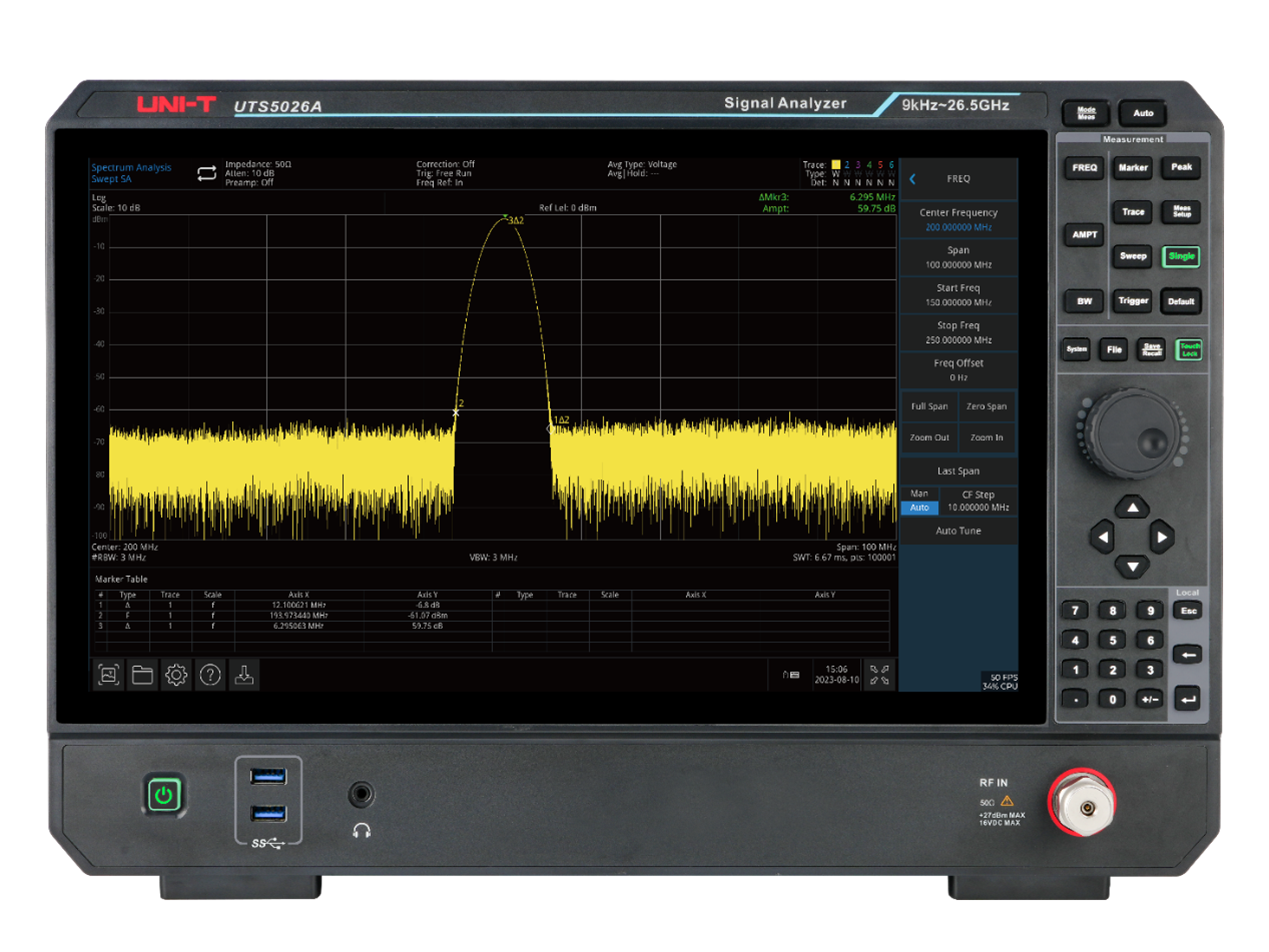Open the Span menu item
Image resolution: width=1269 pixels, height=952 pixels.
coord(957,257)
